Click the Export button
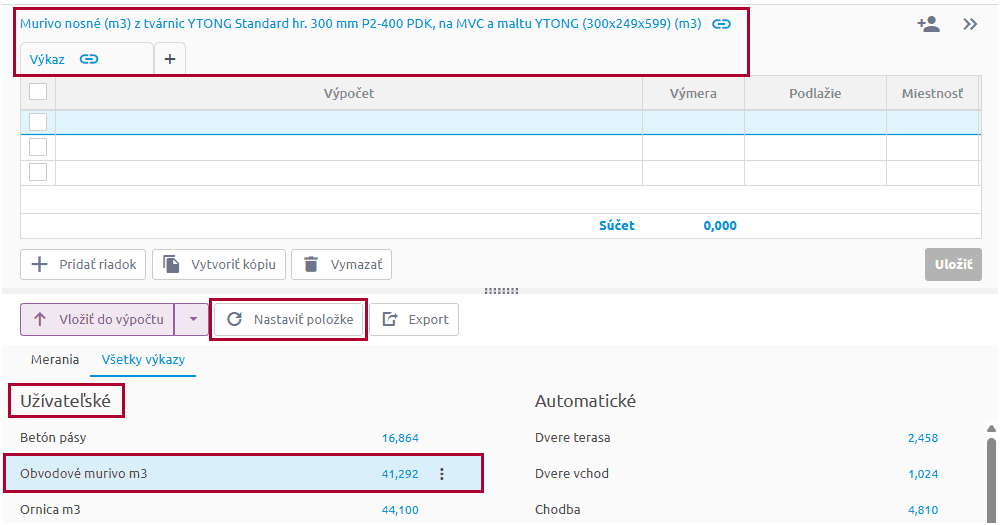 [x=415, y=320]
